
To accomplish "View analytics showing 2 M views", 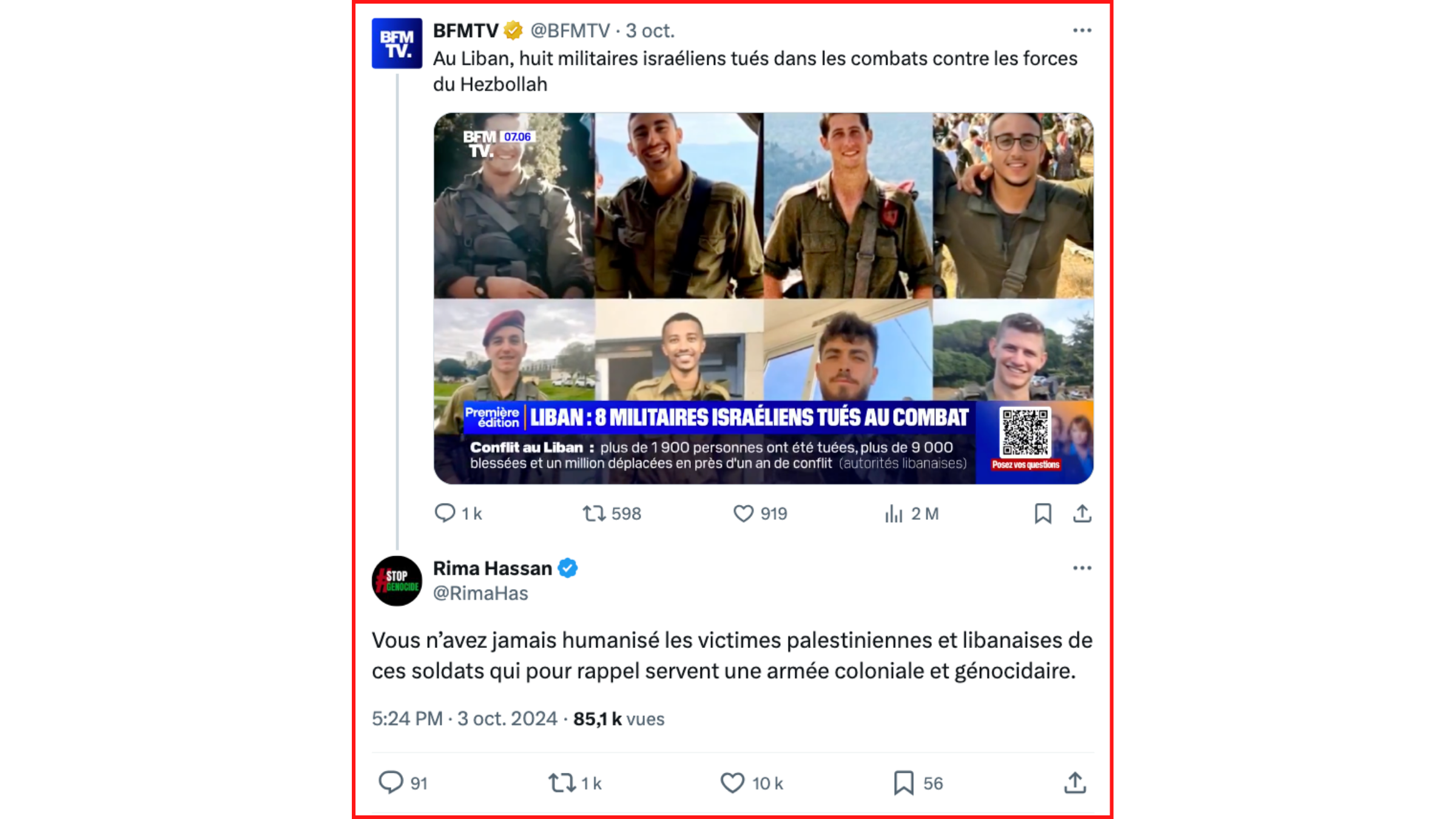I will click(911, 513).
